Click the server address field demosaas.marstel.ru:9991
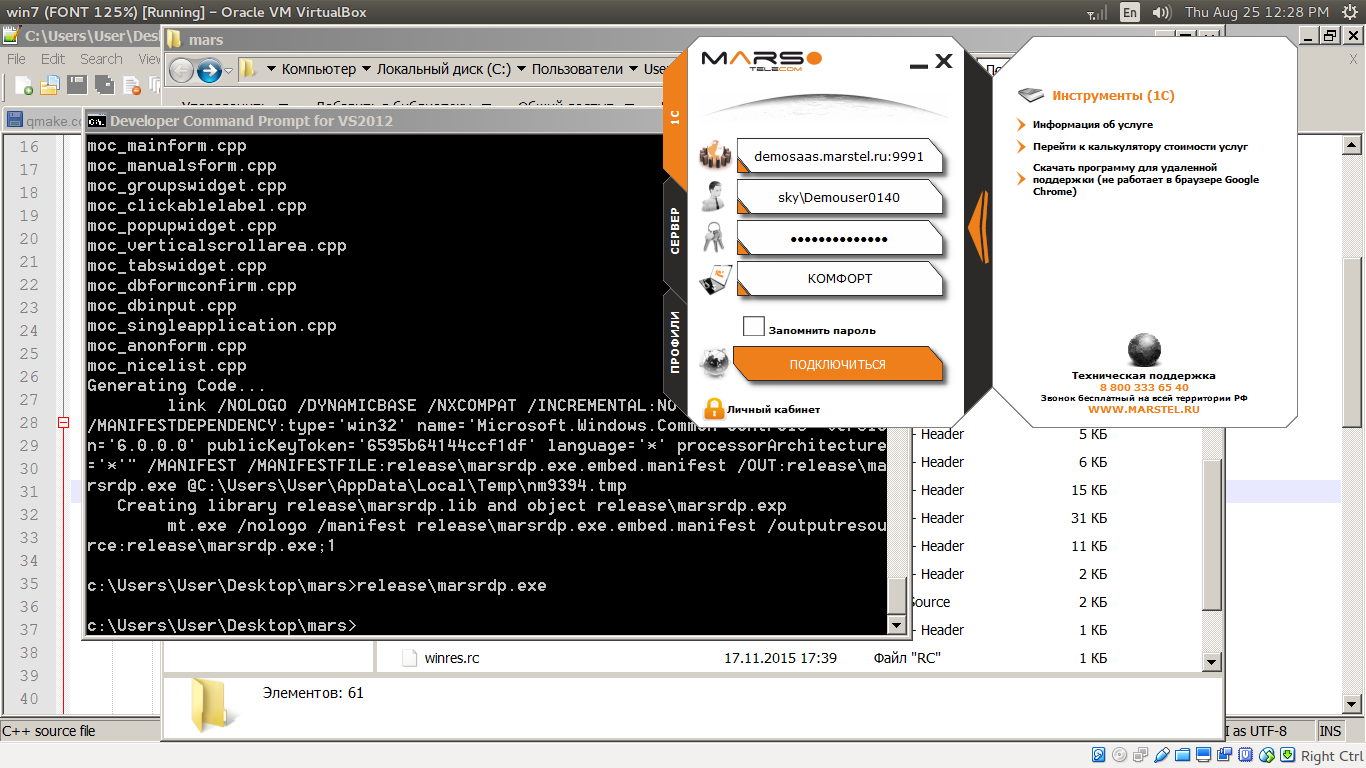The height and width of the screenshot is (768, 1366). tap(840, 156)
